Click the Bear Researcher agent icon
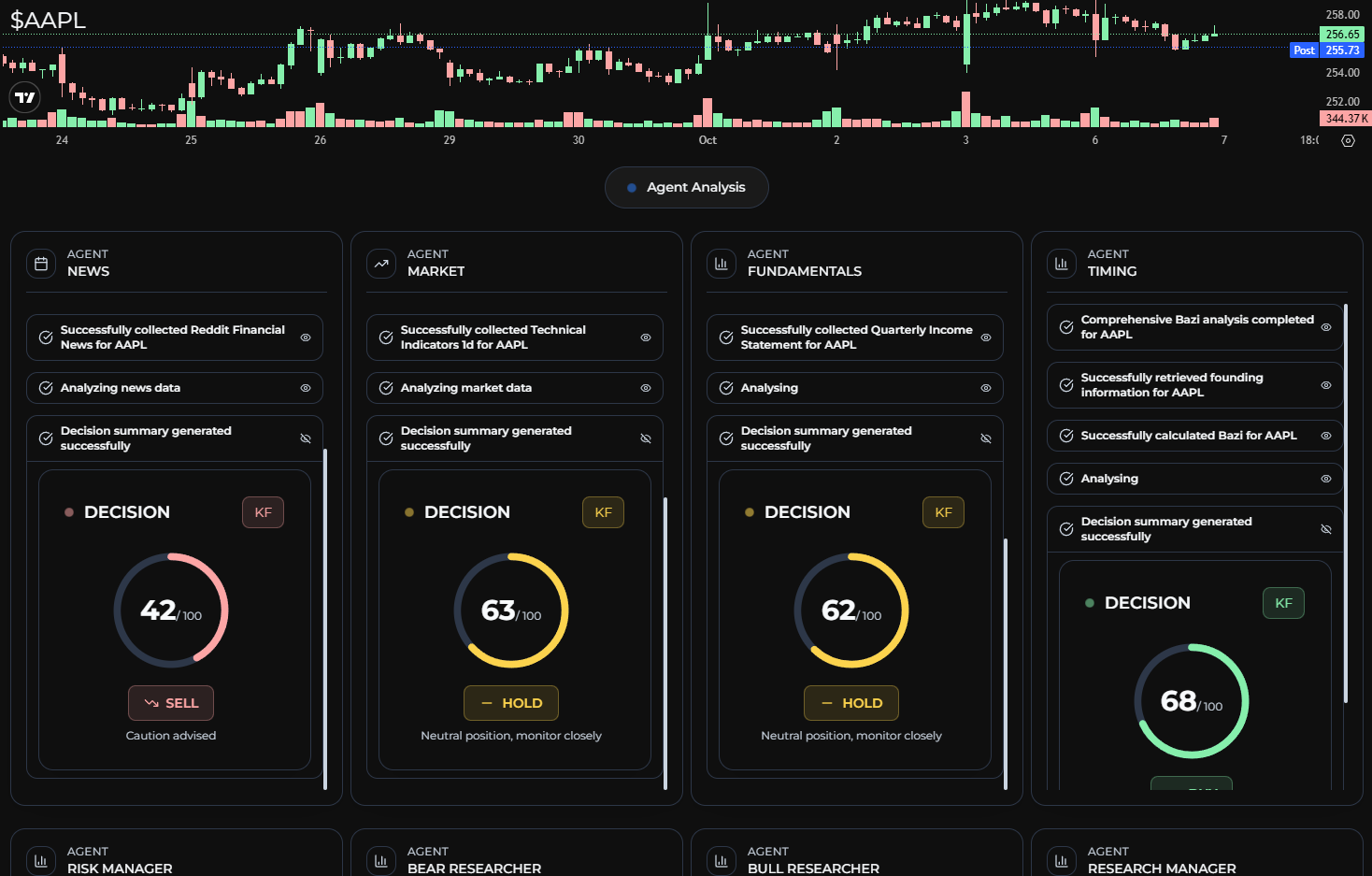The height and width of the screenshot is (876, 1372). [381, 860]
